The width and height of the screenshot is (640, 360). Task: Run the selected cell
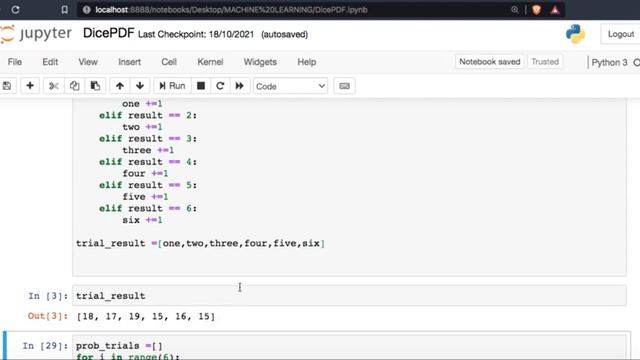click(172, 86)
